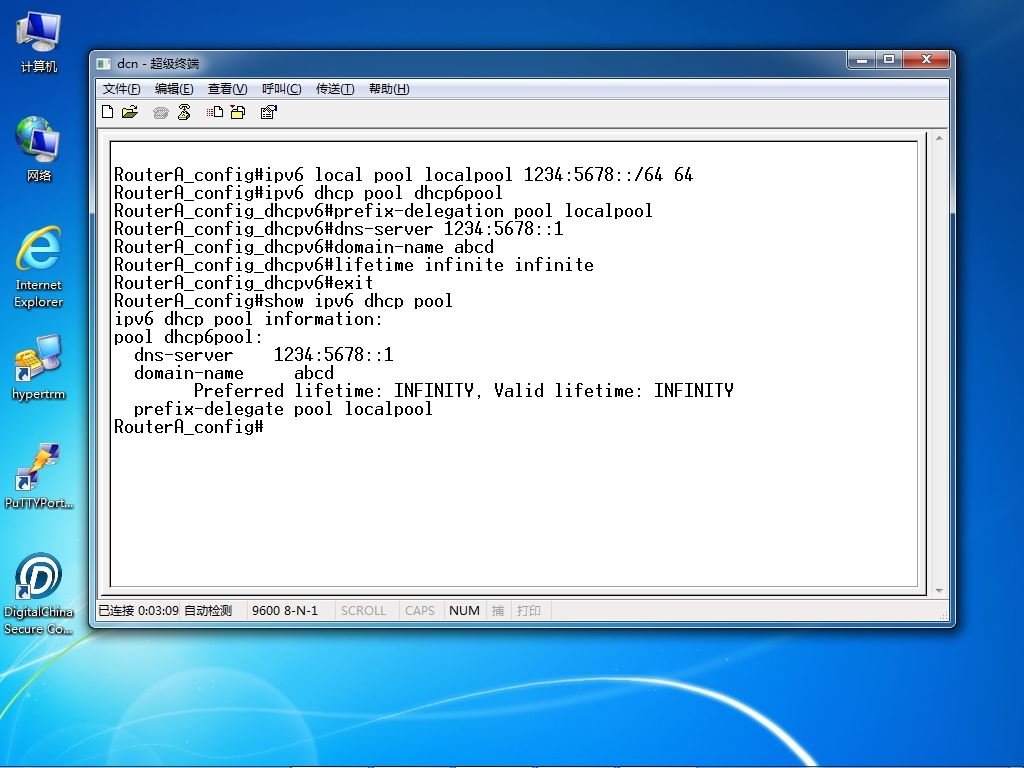1024x768 pixels.
Task: Select the hypertrm desktop shortcut
Action: pyautogui.click(x=39, y=367)
